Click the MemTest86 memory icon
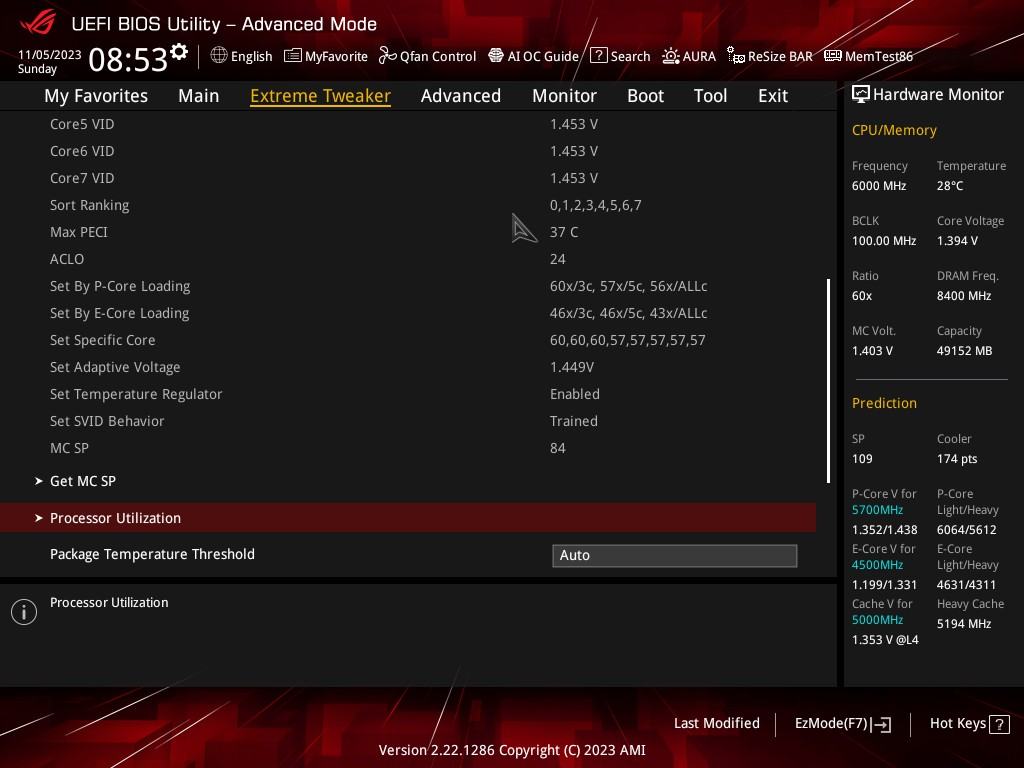 833,56
